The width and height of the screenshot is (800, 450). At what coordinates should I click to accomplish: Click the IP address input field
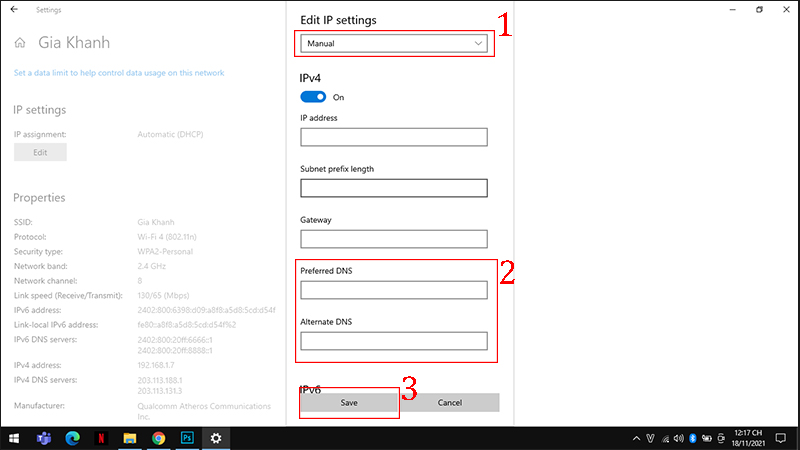pyautogui.click(x=393, y=137)
